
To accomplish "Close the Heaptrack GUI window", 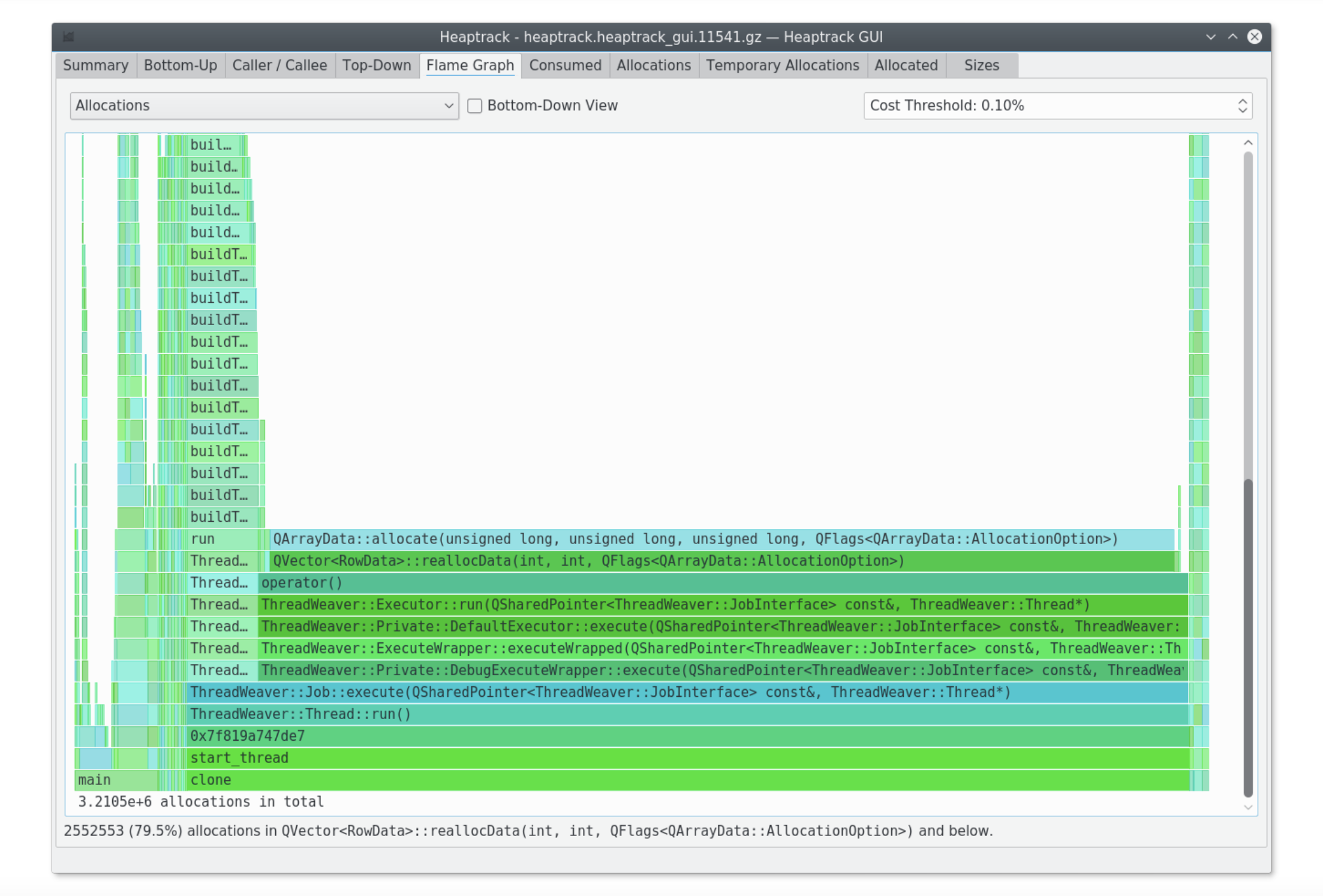I will (x=1255, y=37).
